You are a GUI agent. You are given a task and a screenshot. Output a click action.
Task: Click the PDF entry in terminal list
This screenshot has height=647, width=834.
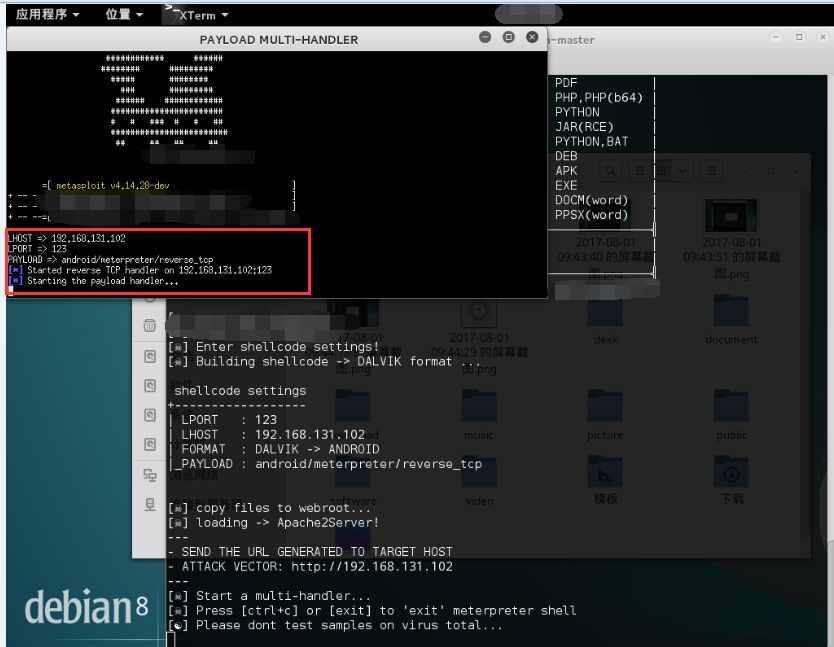coord(566,83)
